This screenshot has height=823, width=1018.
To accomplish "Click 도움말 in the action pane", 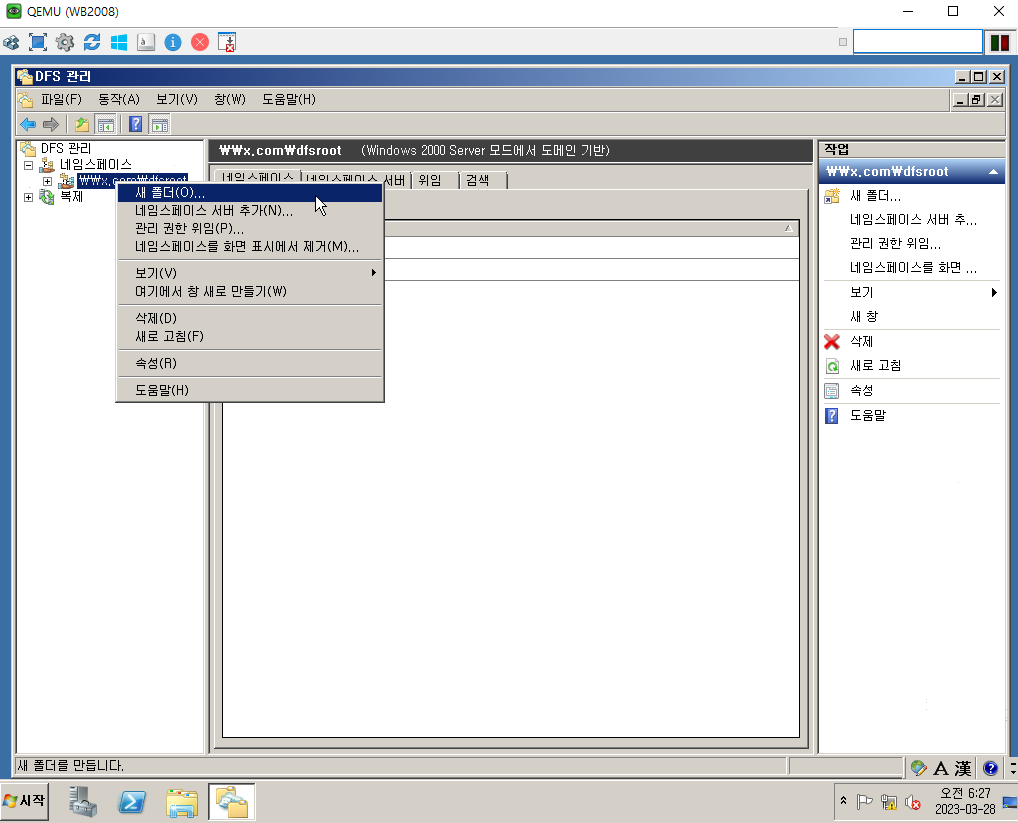I will pos(868,415).
